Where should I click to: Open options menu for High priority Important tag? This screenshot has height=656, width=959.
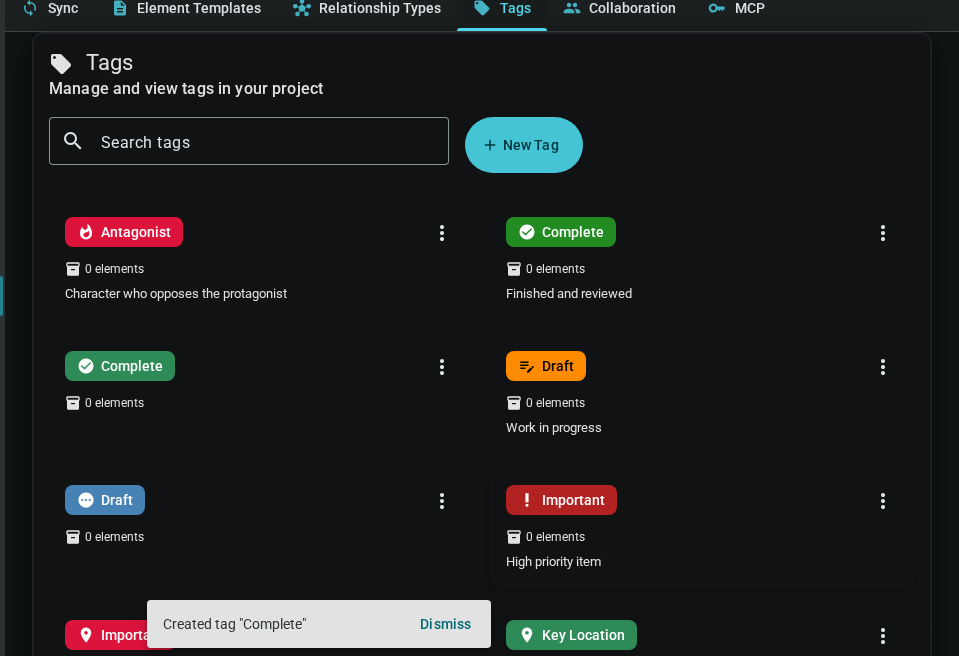click(x=883, y=501)
